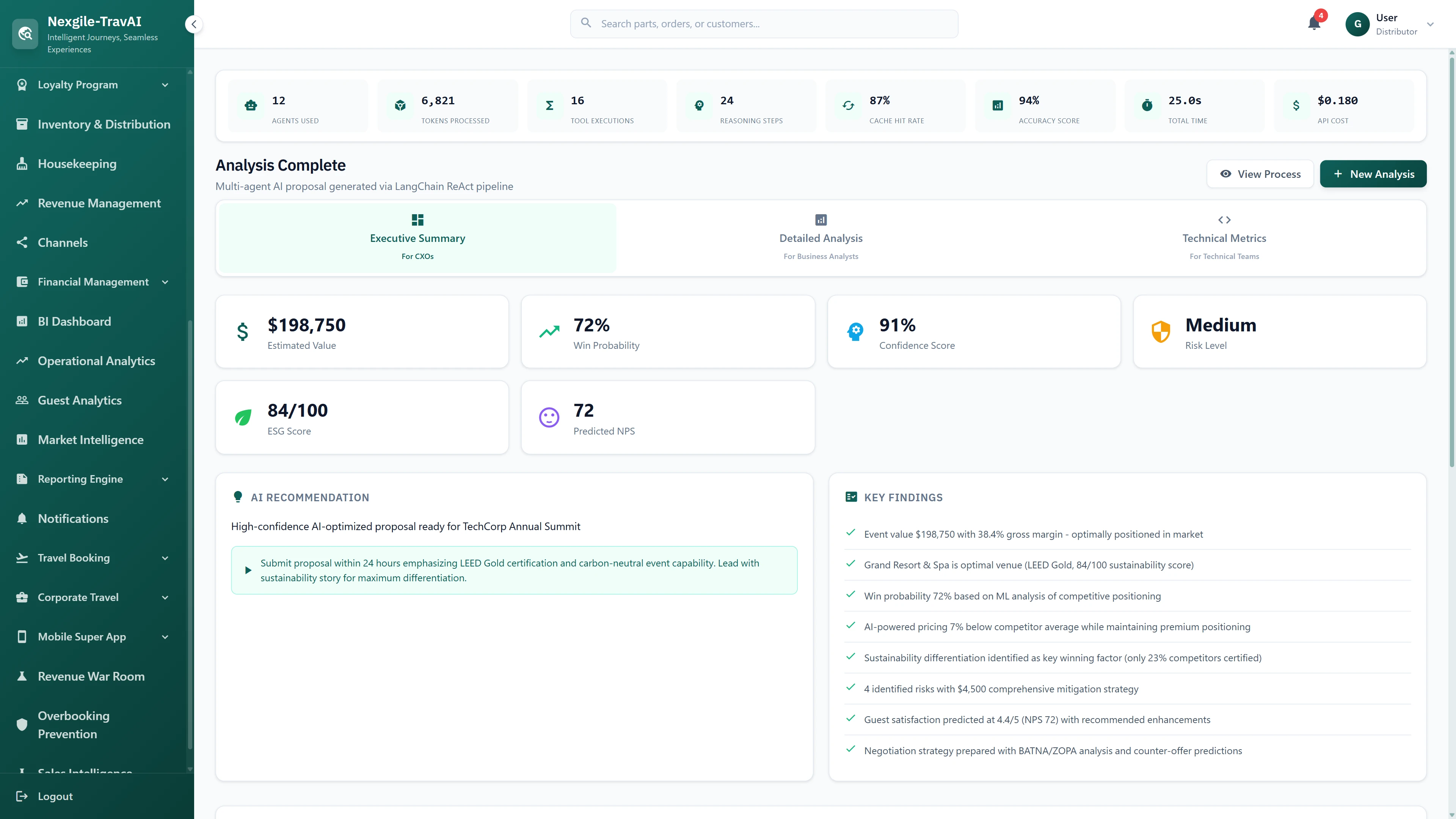Click the Channels share icon

click(x=22, y=242)
